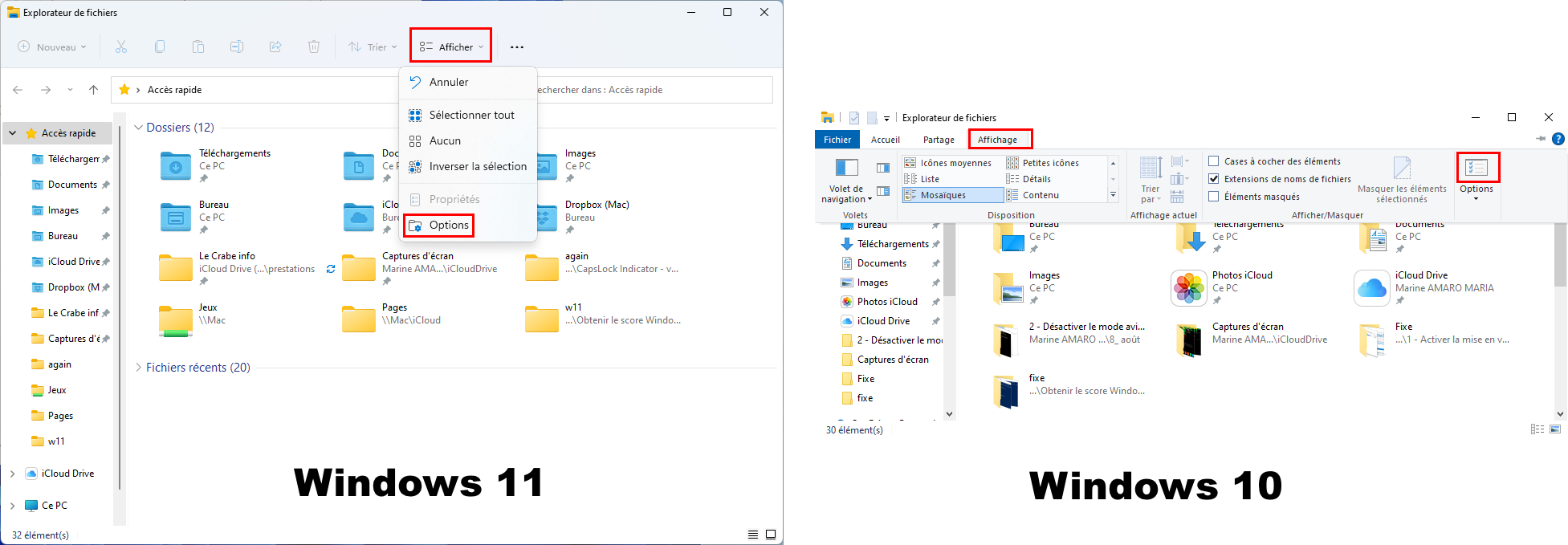Switch to details view icon in Windows 11 status bar

(x=753, y=535)
